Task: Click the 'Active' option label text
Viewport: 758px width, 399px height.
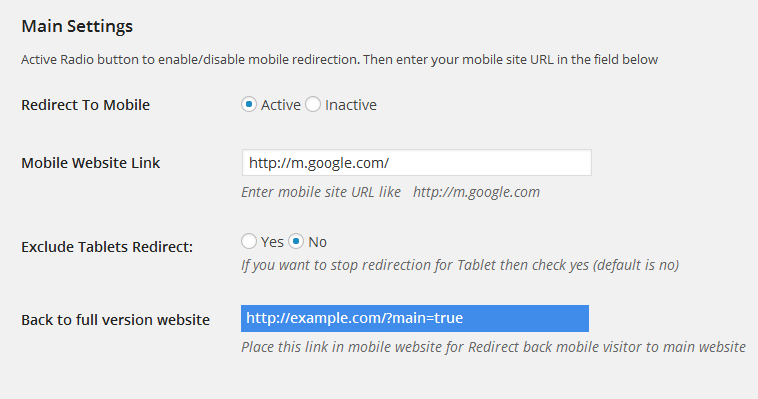Action: pyautogui.click(x=281, y=105)
